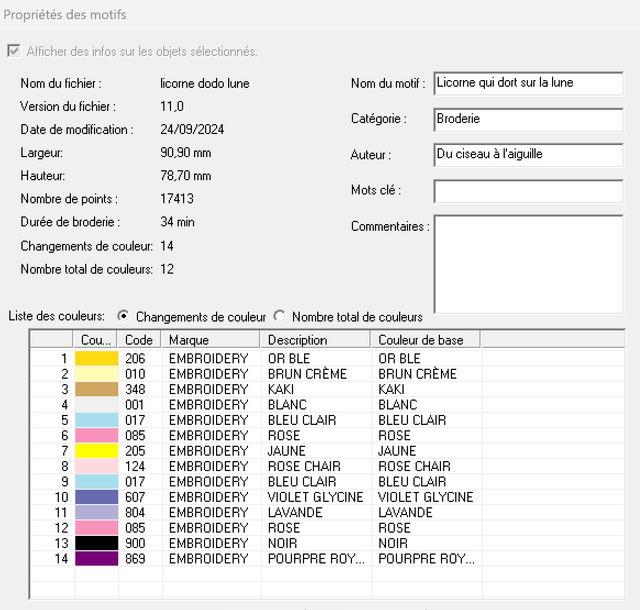Select code '348' in row 3
The width and height of the screenshot is (640, 610).
tap(135, 389)
